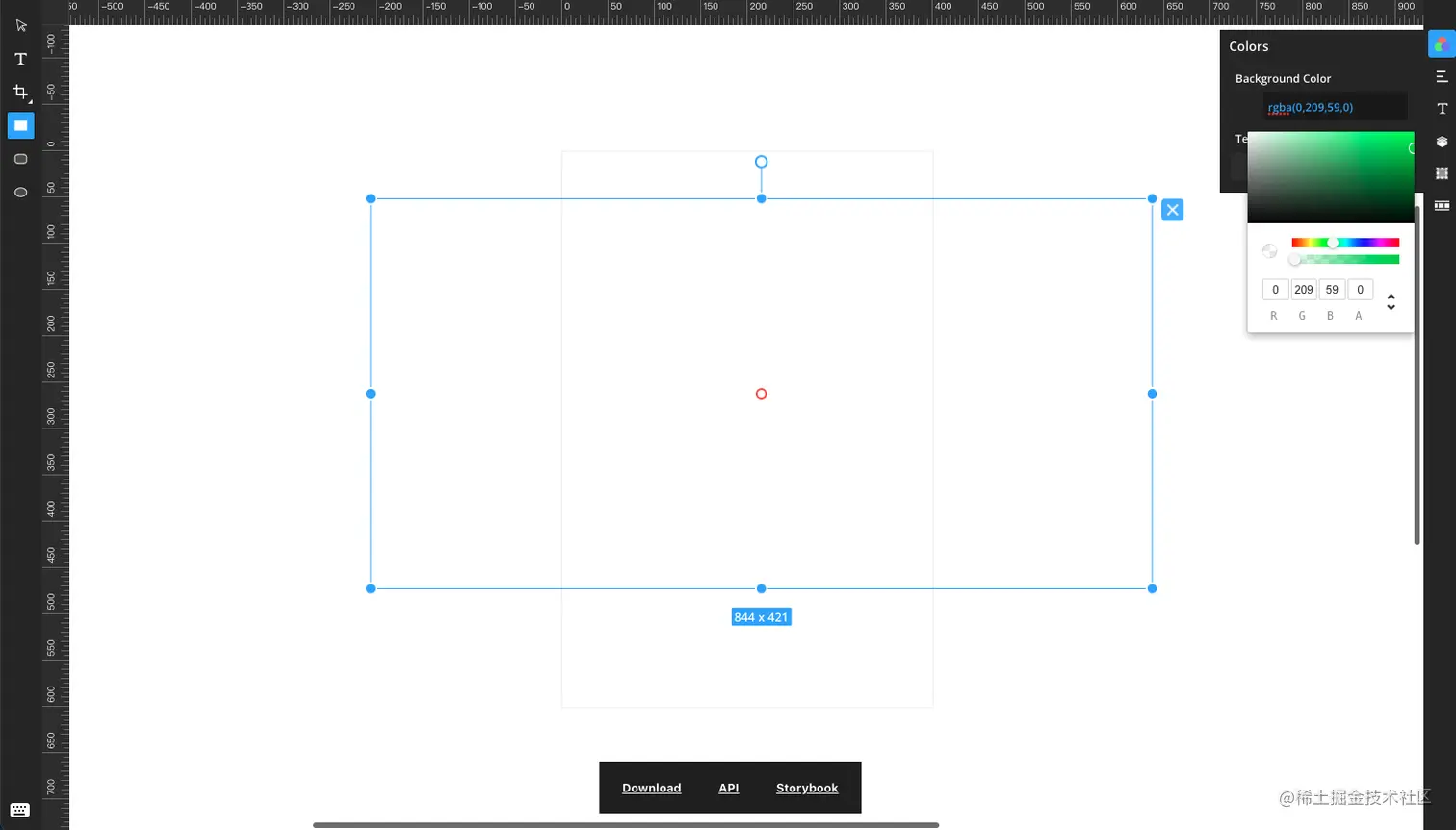Image resolution: width=1456 pixels, height=830 pixels.
Task: Click the rgba(0,209,59,0) color field
Action: click(1335, 107)
